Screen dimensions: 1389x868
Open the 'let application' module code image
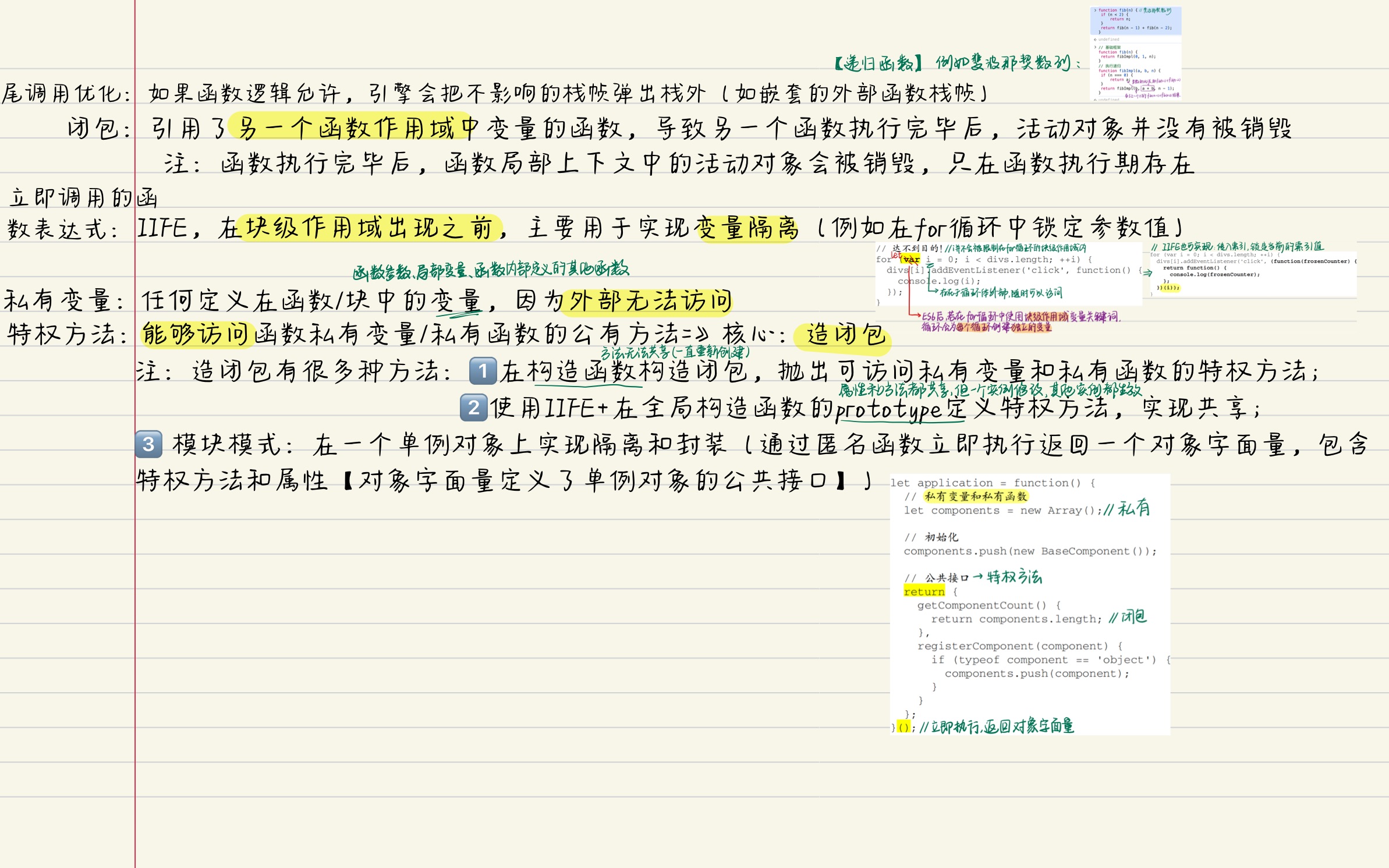[x=1030, y=605]
